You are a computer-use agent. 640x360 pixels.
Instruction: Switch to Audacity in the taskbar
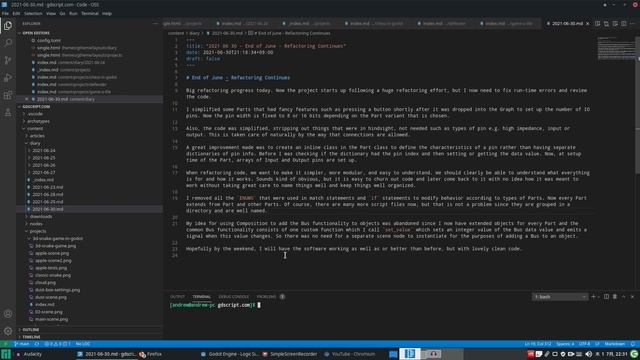(x=29, y=354)
